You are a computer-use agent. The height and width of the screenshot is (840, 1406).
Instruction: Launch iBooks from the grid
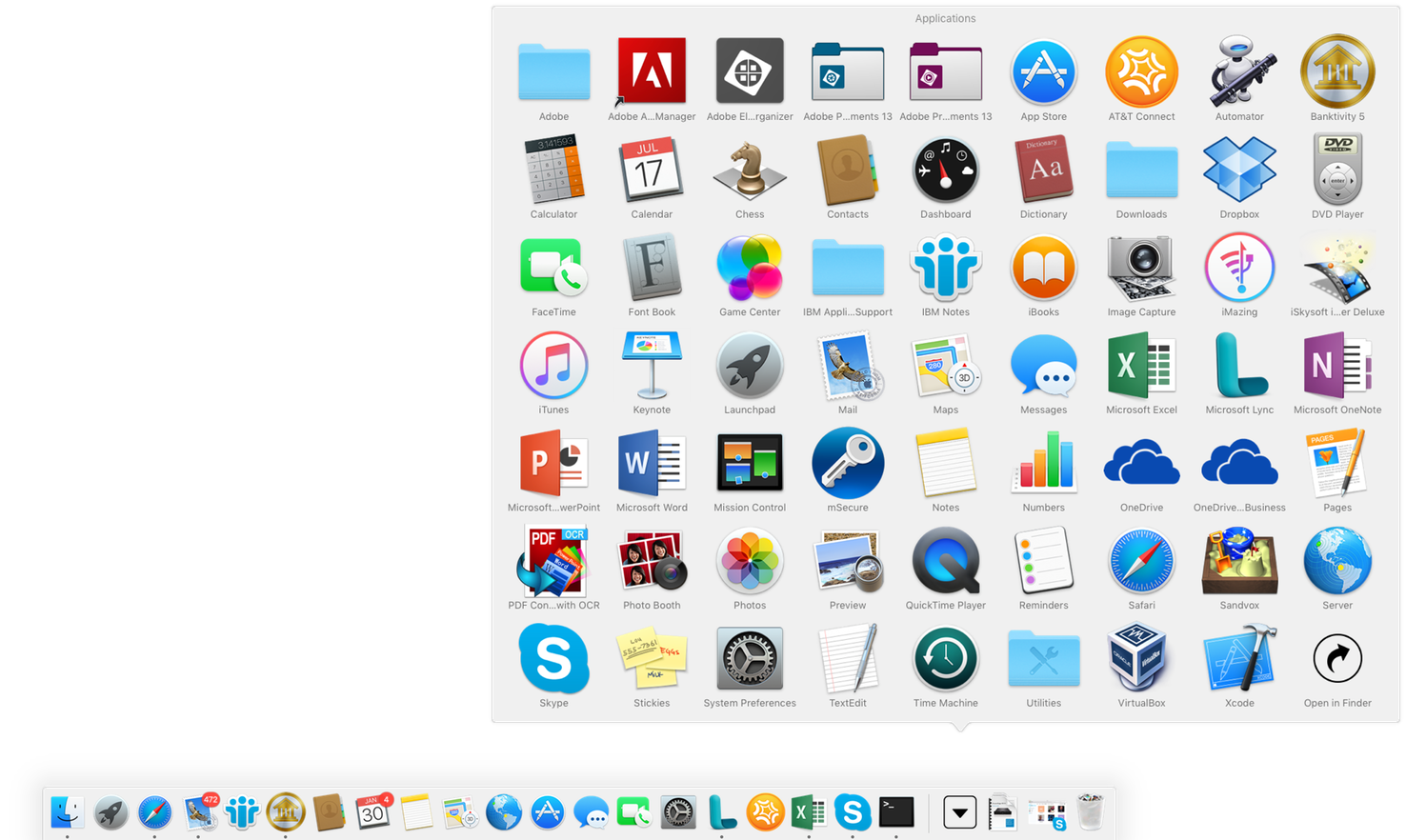pos(1044,268)
